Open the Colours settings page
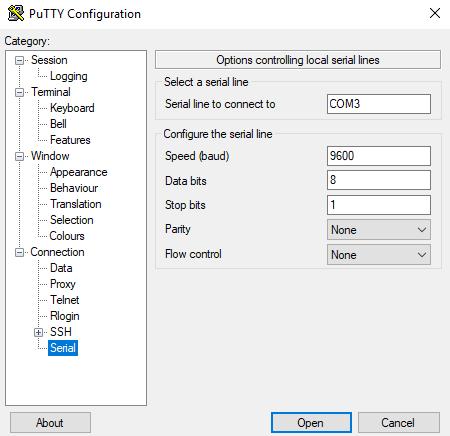Screen dimensions: 450x436 point(67,236)
